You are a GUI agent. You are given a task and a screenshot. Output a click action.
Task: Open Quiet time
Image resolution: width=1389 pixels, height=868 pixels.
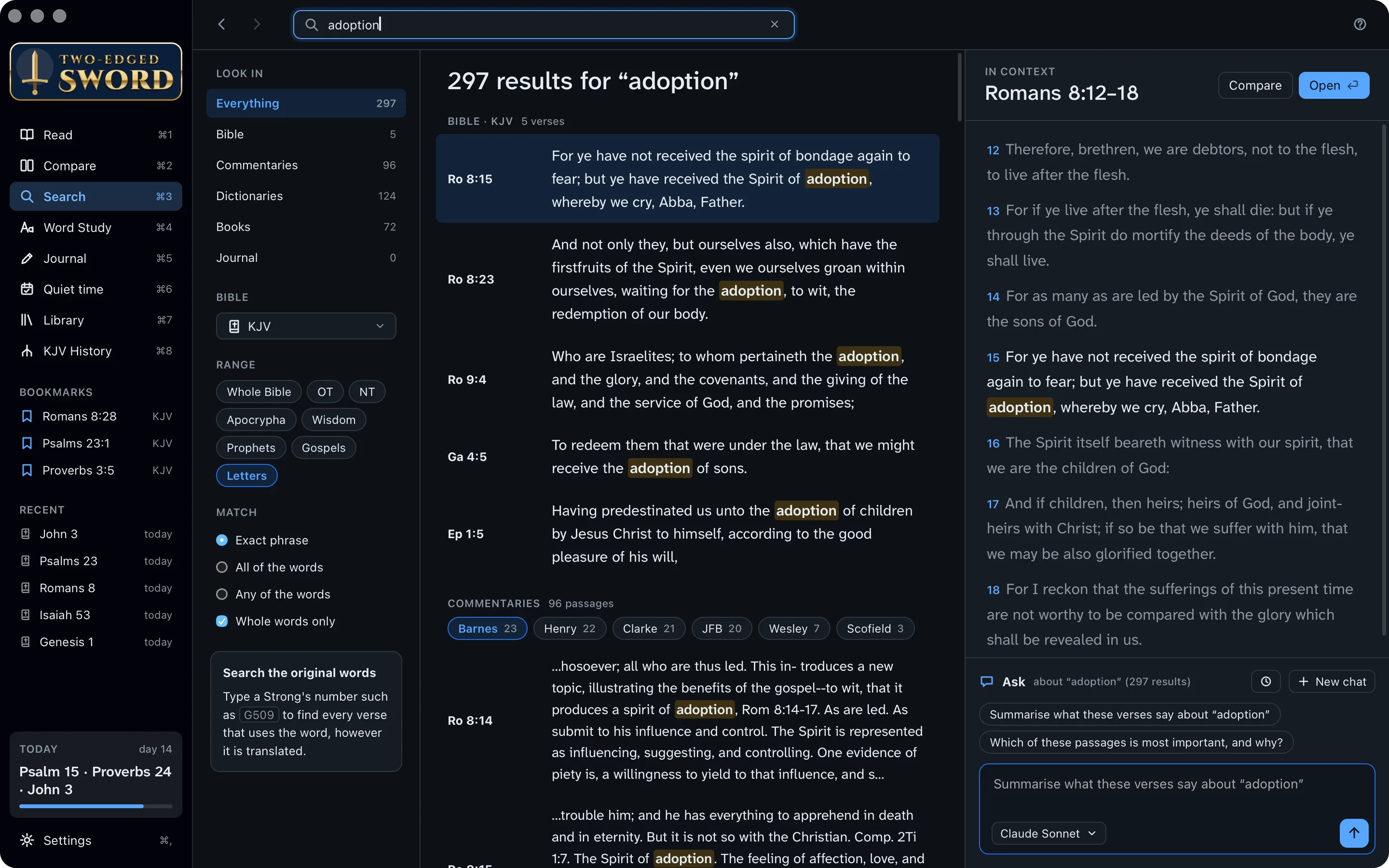coord(96,289)
